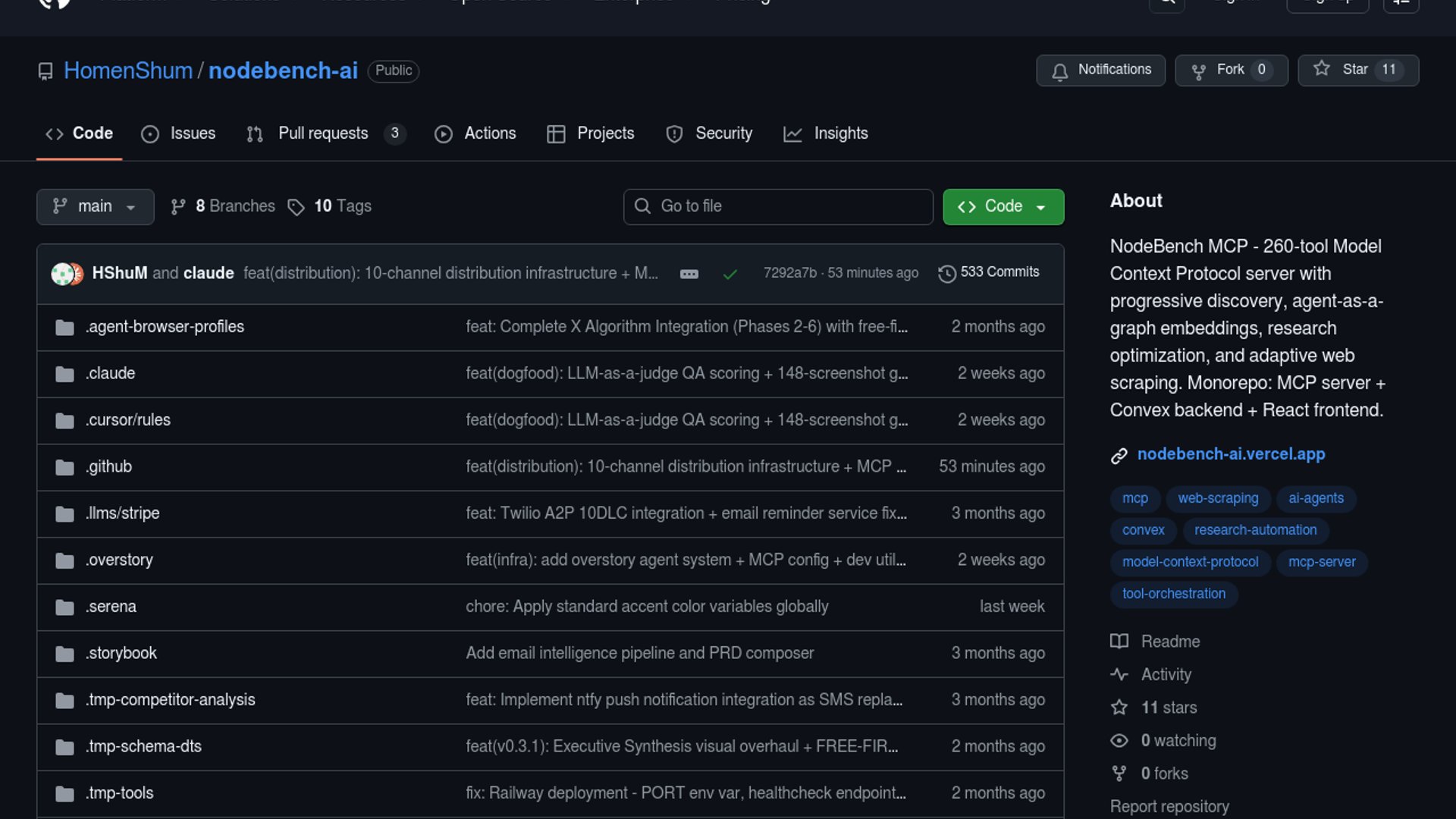The height and width of the screenshot is (819, 1456).
Task: Click the branches icon beside 8 Branches
Action: [x=178, y=207]
